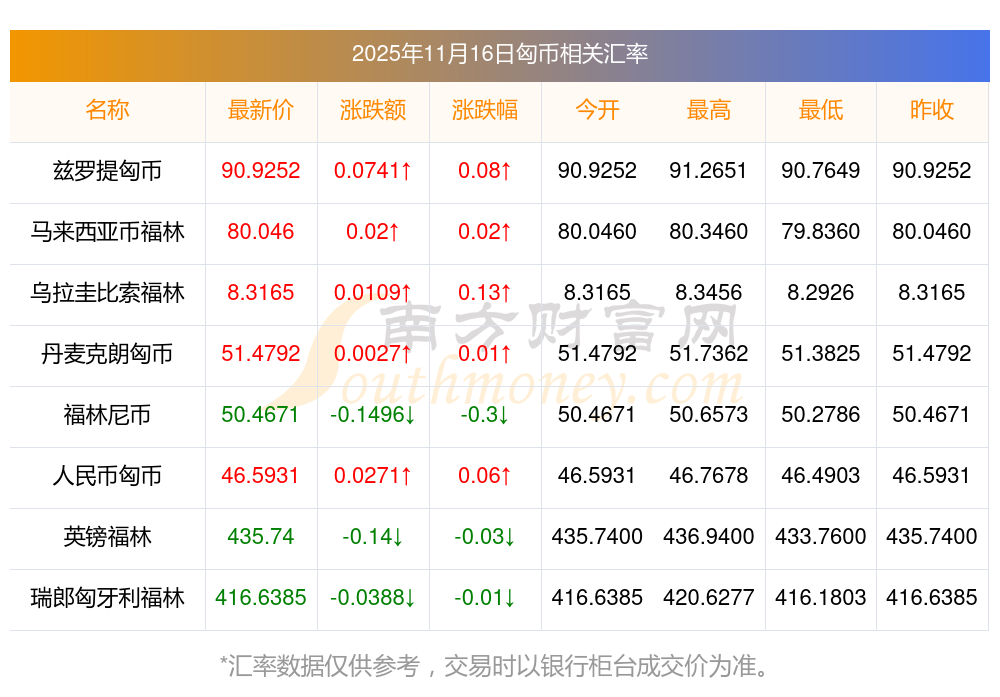Click the 最新价 column header
1000x697 pixels.
tap(261, 110)
